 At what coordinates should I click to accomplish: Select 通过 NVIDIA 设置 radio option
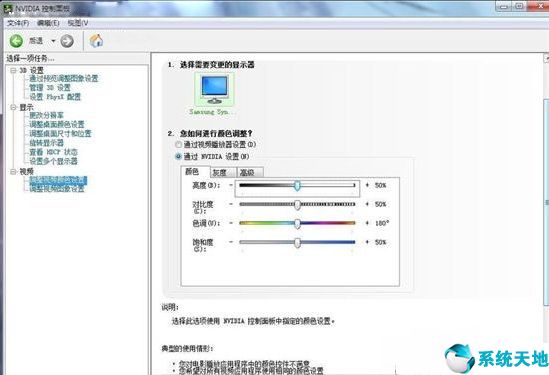(x=179, y=156)
